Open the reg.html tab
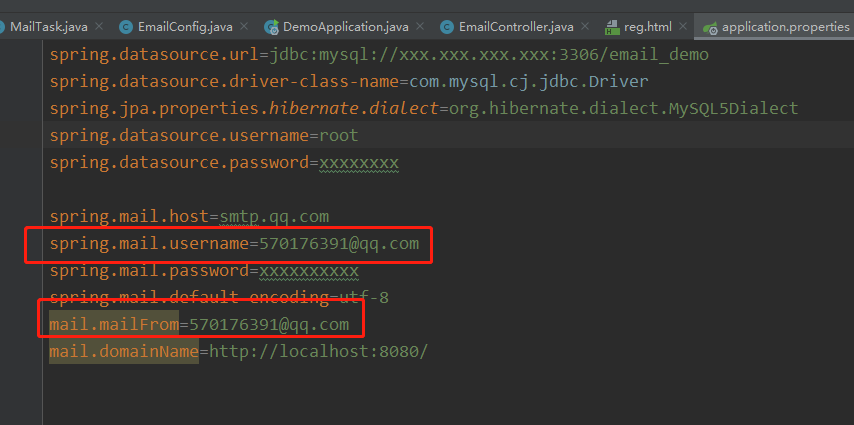 point(647,26)
